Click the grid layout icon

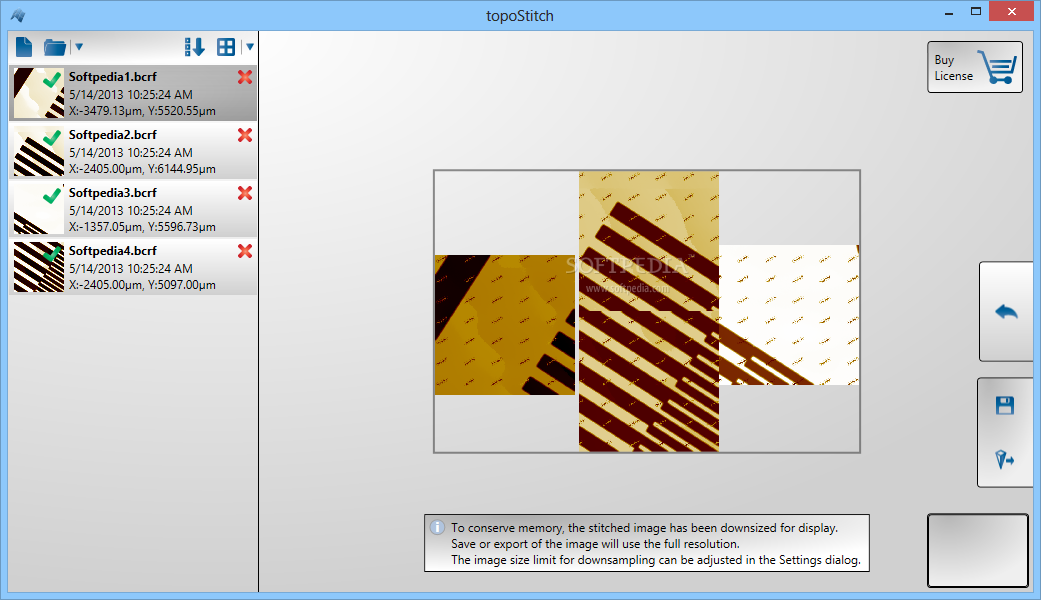226,46
